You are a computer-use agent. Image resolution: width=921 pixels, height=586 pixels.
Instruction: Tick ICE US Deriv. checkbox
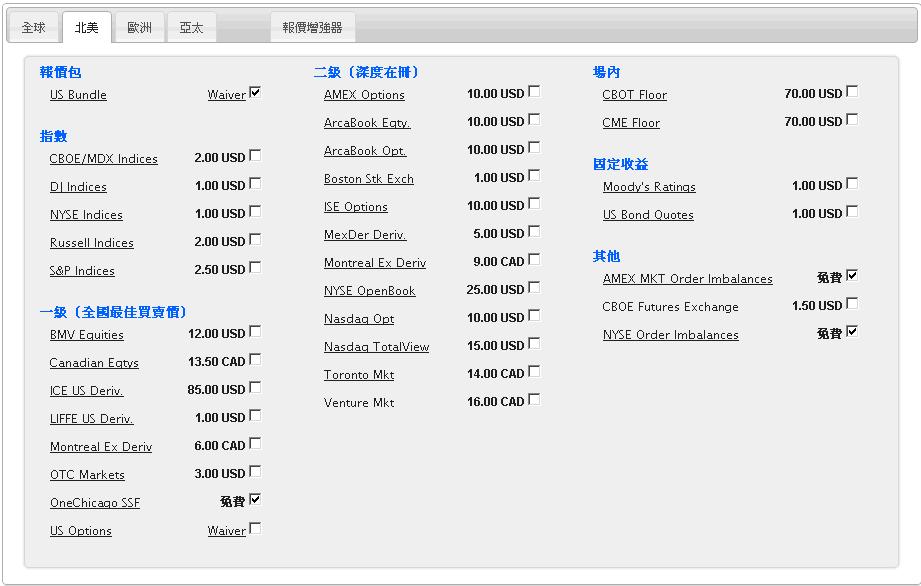pyautogui.click(x=255, y=388)
